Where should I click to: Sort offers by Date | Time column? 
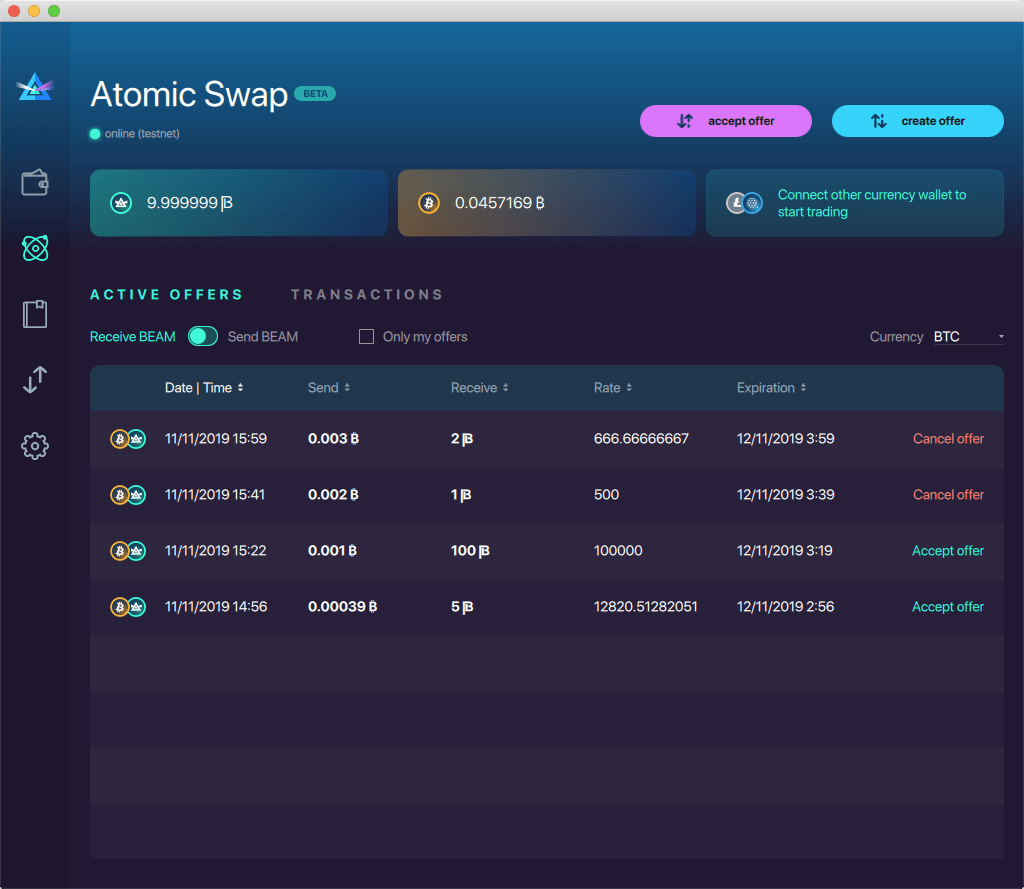coord(204,388)
